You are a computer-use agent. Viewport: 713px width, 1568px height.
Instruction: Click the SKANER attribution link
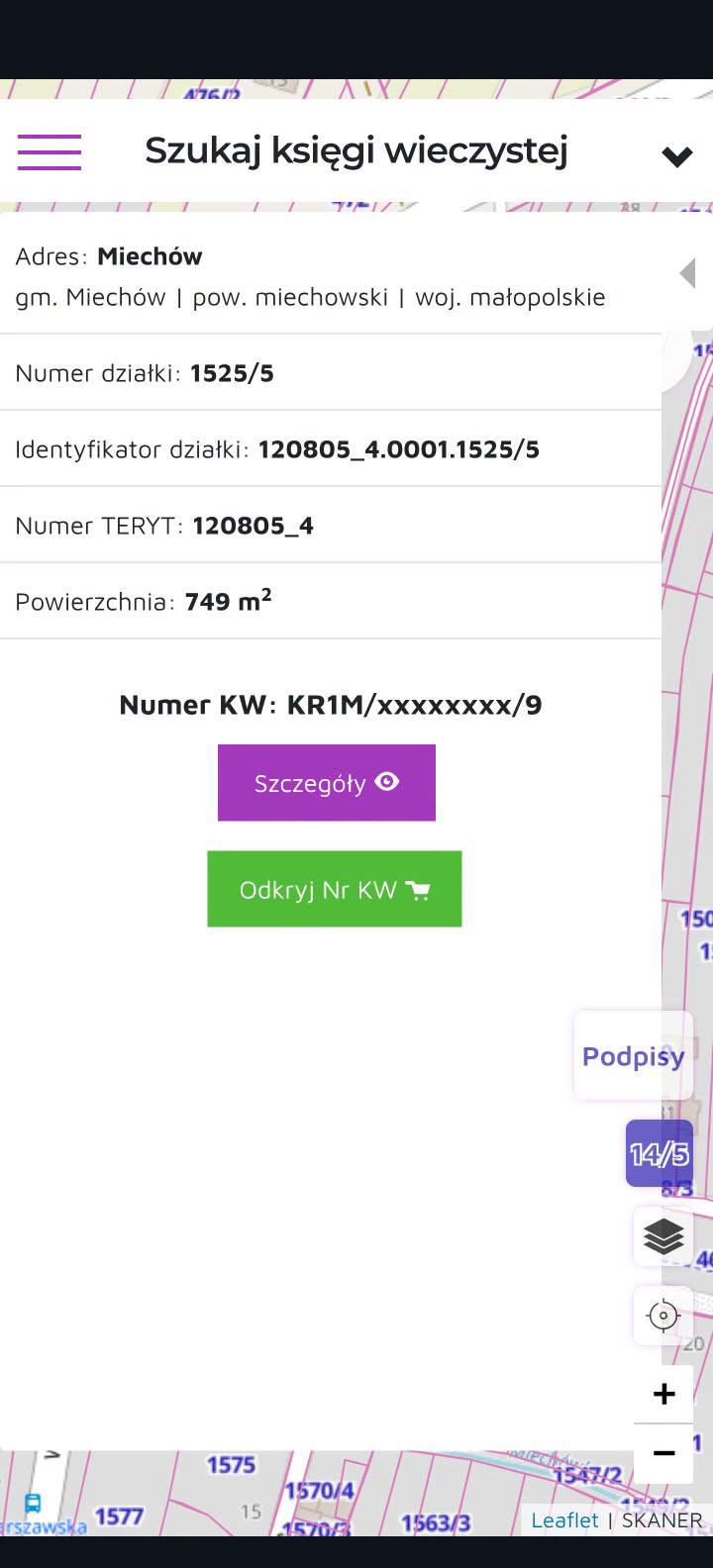tap(662, 1519)
